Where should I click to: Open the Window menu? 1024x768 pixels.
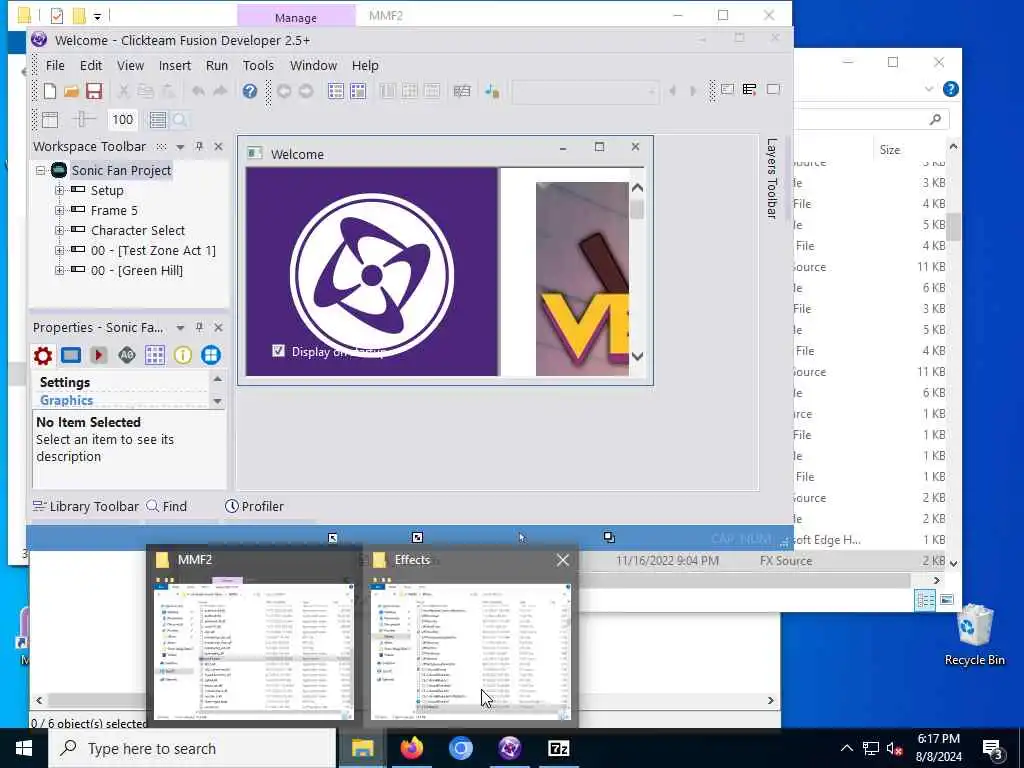tap(313, 65)
